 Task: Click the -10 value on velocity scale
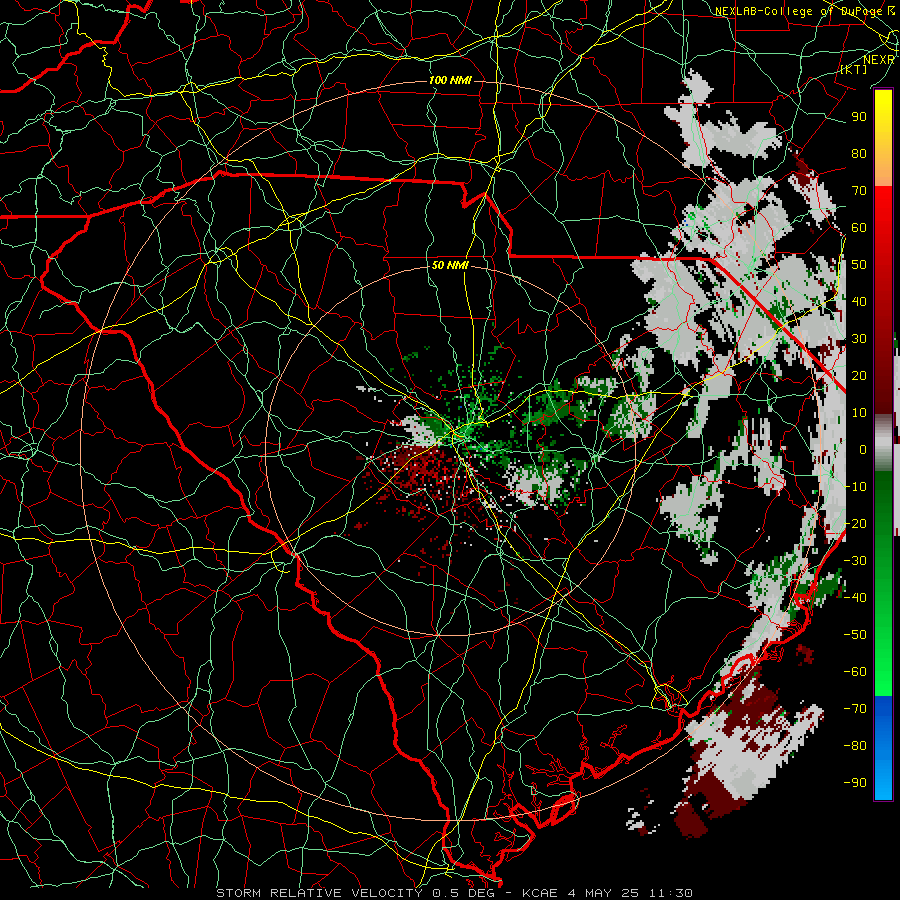pyautogui.click(x=855, y=487)
